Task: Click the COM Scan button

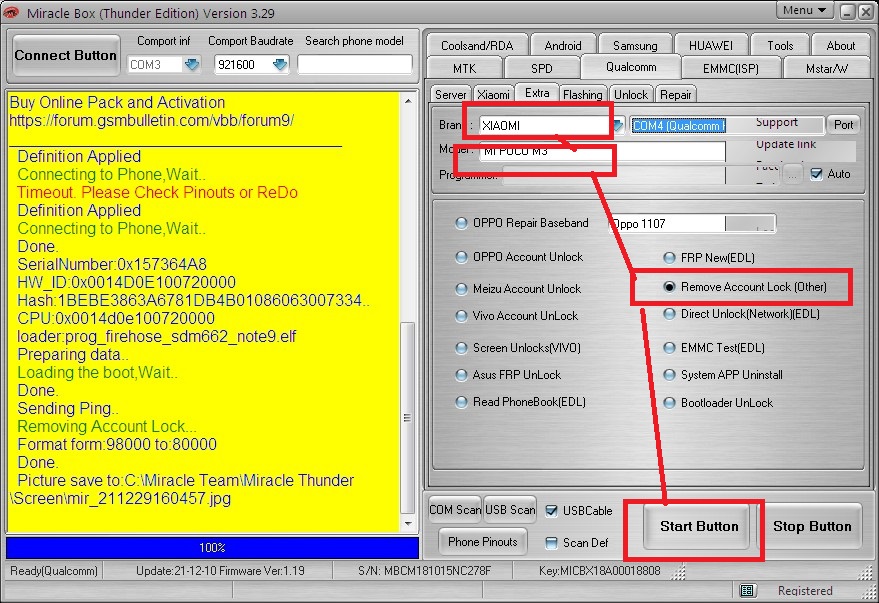Action: 455,509
